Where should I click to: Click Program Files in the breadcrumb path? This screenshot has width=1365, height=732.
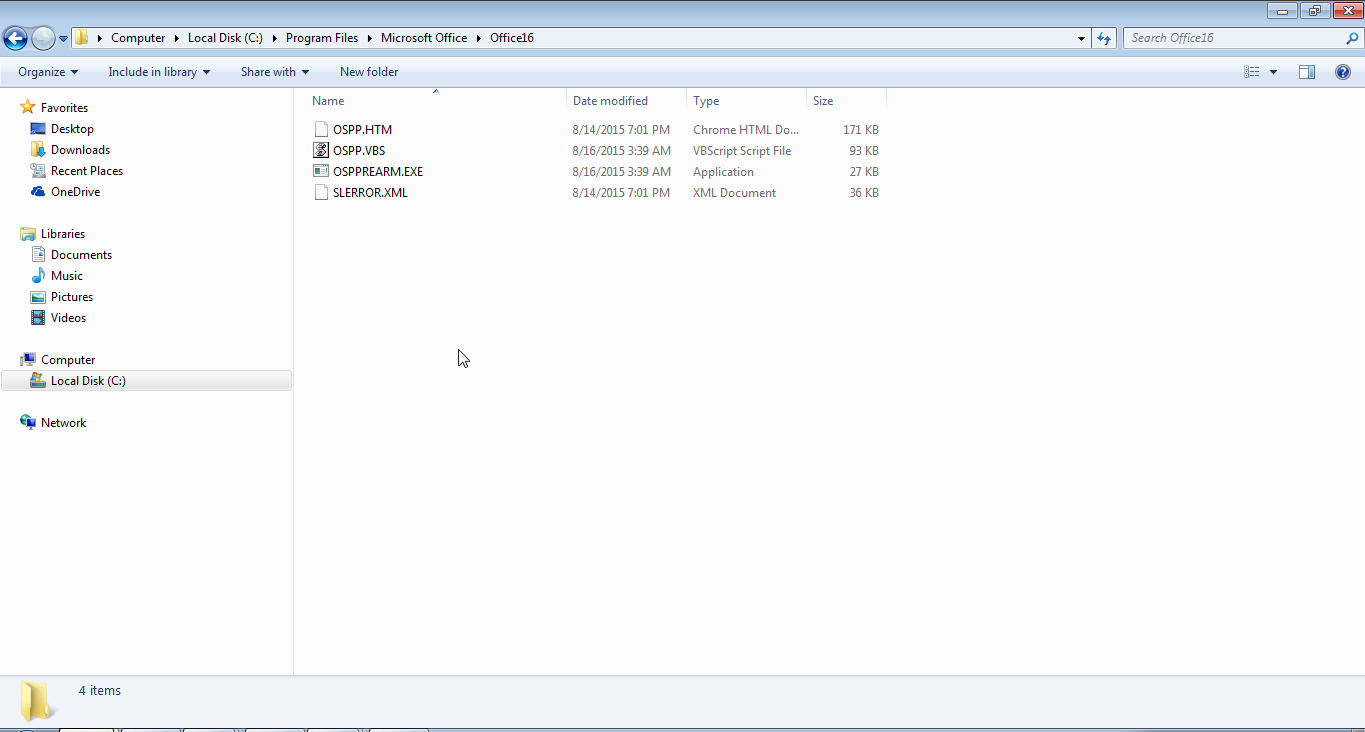(321, 38)
